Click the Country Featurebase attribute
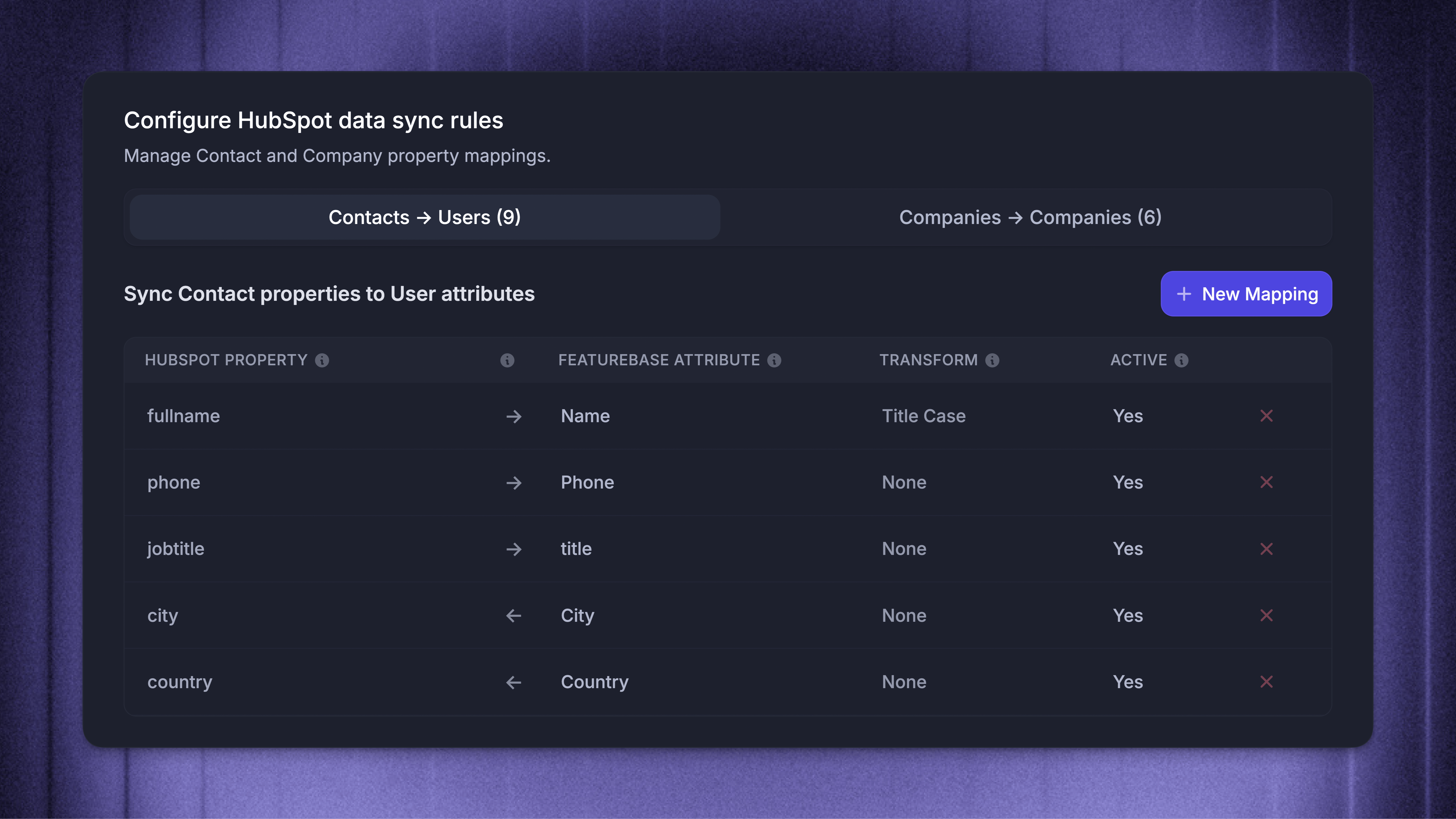Screen dimensions: 1456x819 tap(595, 682)
